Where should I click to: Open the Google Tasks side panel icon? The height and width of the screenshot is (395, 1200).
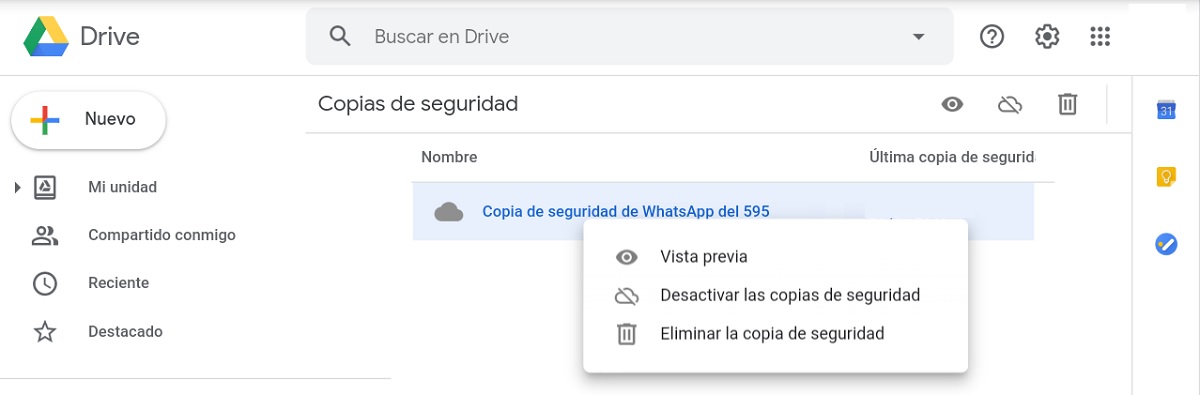tap(1166, 244)
